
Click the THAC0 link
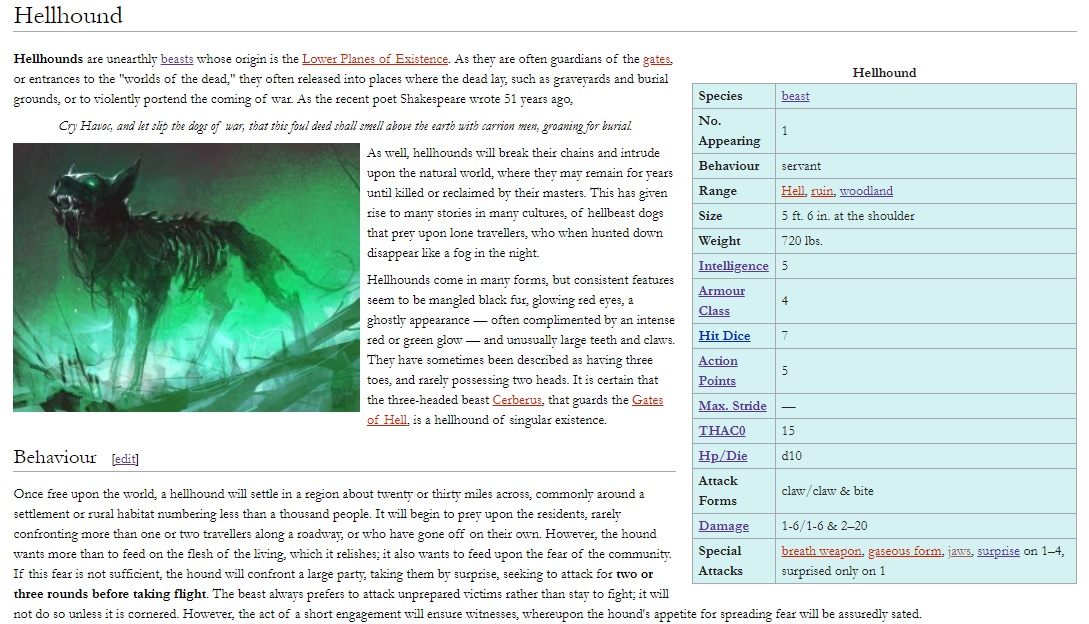coord(722,431)
